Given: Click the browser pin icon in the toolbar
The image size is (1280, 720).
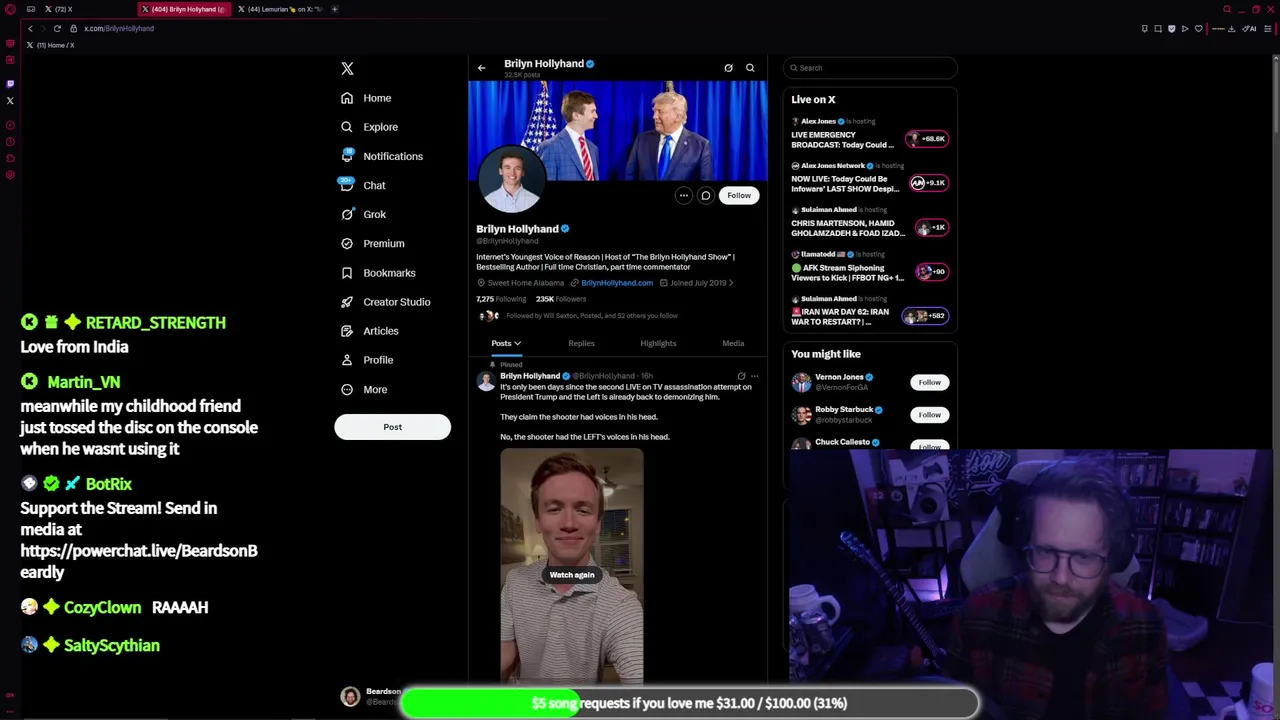Looking at the screenshot, I should (x=1145, y=29).
